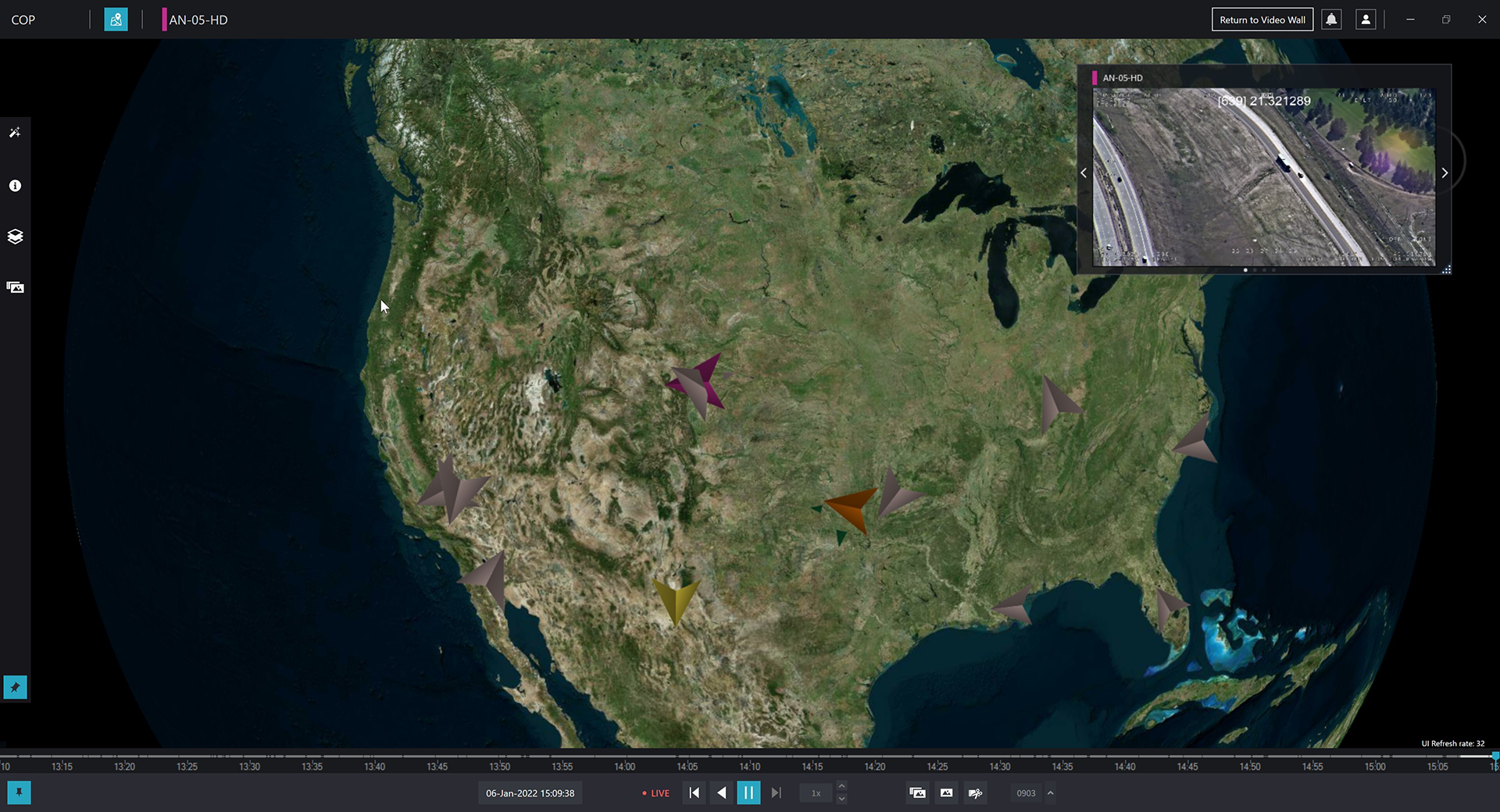Click the timeline playhead handle
The height and width of the screenshot is (812, 1500).
coord(1495,756)
